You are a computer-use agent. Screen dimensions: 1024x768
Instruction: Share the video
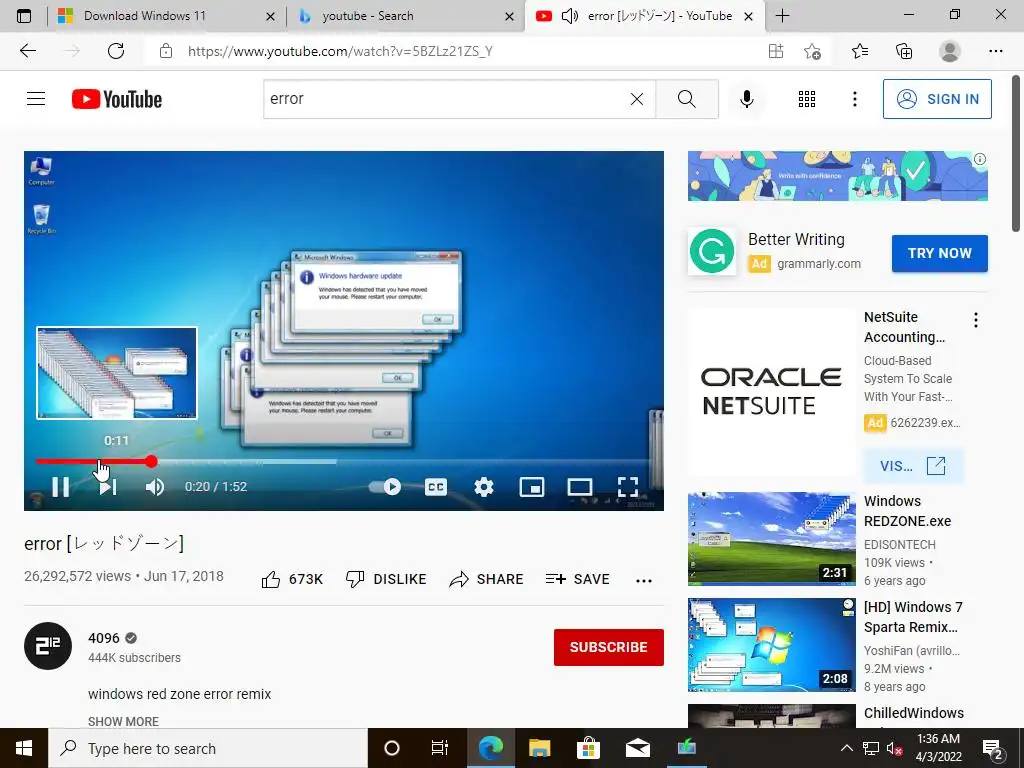487,579
